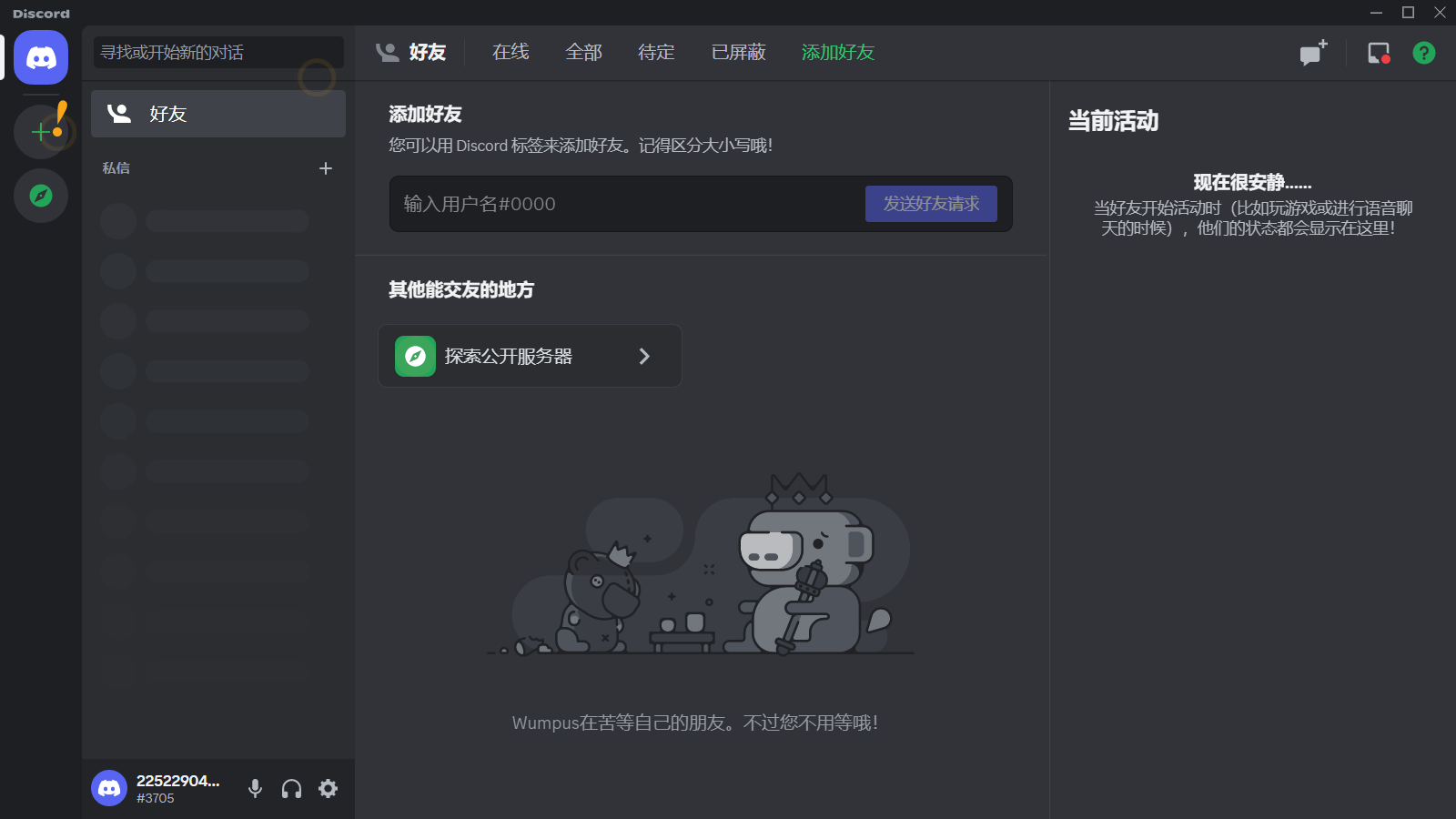Select the 全部 tab
Viewport: 1456px width, 819px height.
pos(583,52)
